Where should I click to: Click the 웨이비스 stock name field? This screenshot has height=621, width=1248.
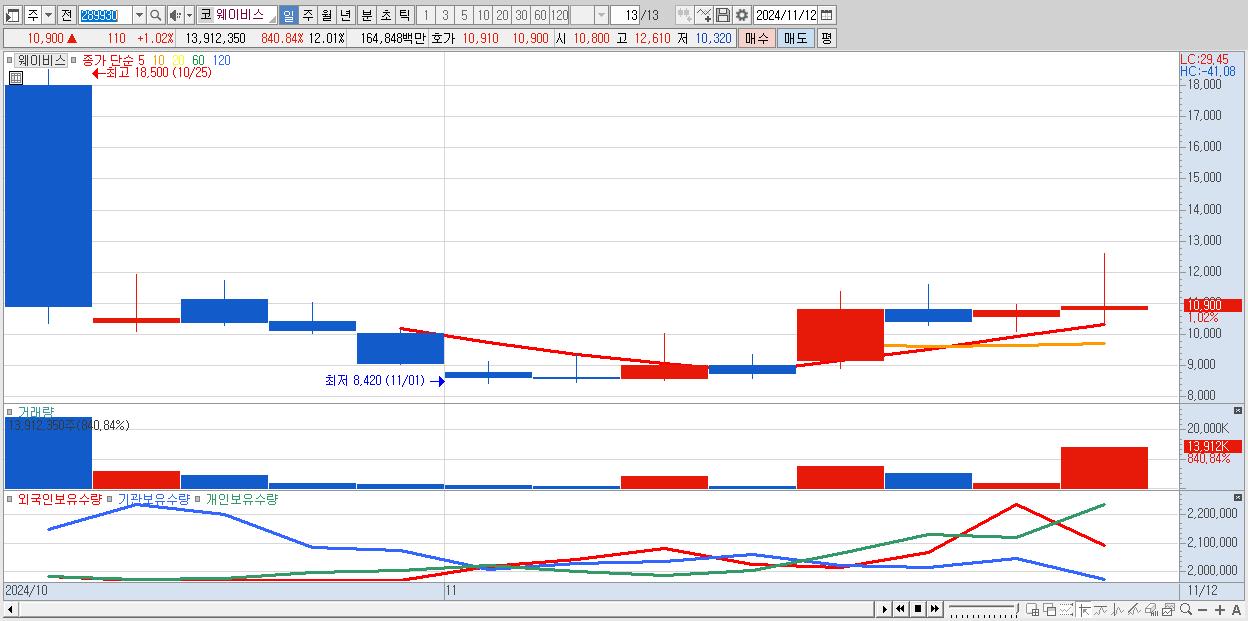(246, 15)
